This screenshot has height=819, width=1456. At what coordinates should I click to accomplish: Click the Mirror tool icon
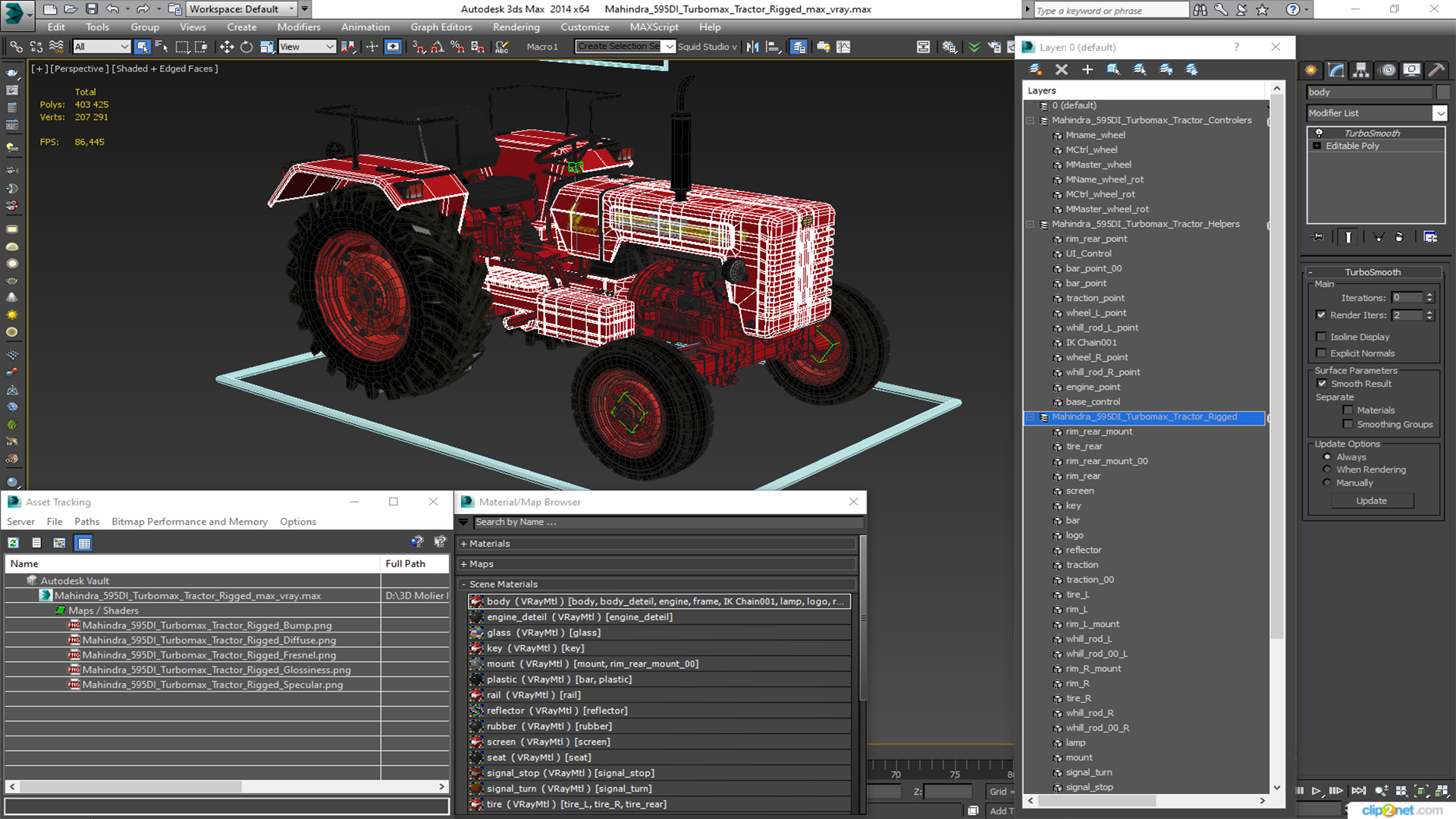tap(752, 47)
